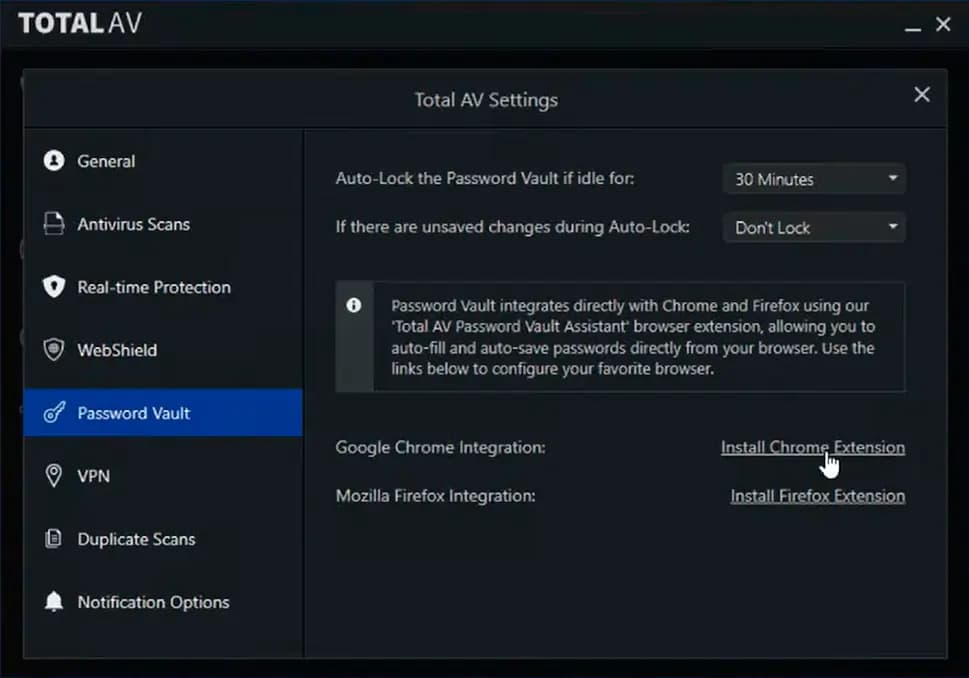Click the Mozilla Firefox Integration label
Viewport: 969px width, 678px height.
[435, 496]
